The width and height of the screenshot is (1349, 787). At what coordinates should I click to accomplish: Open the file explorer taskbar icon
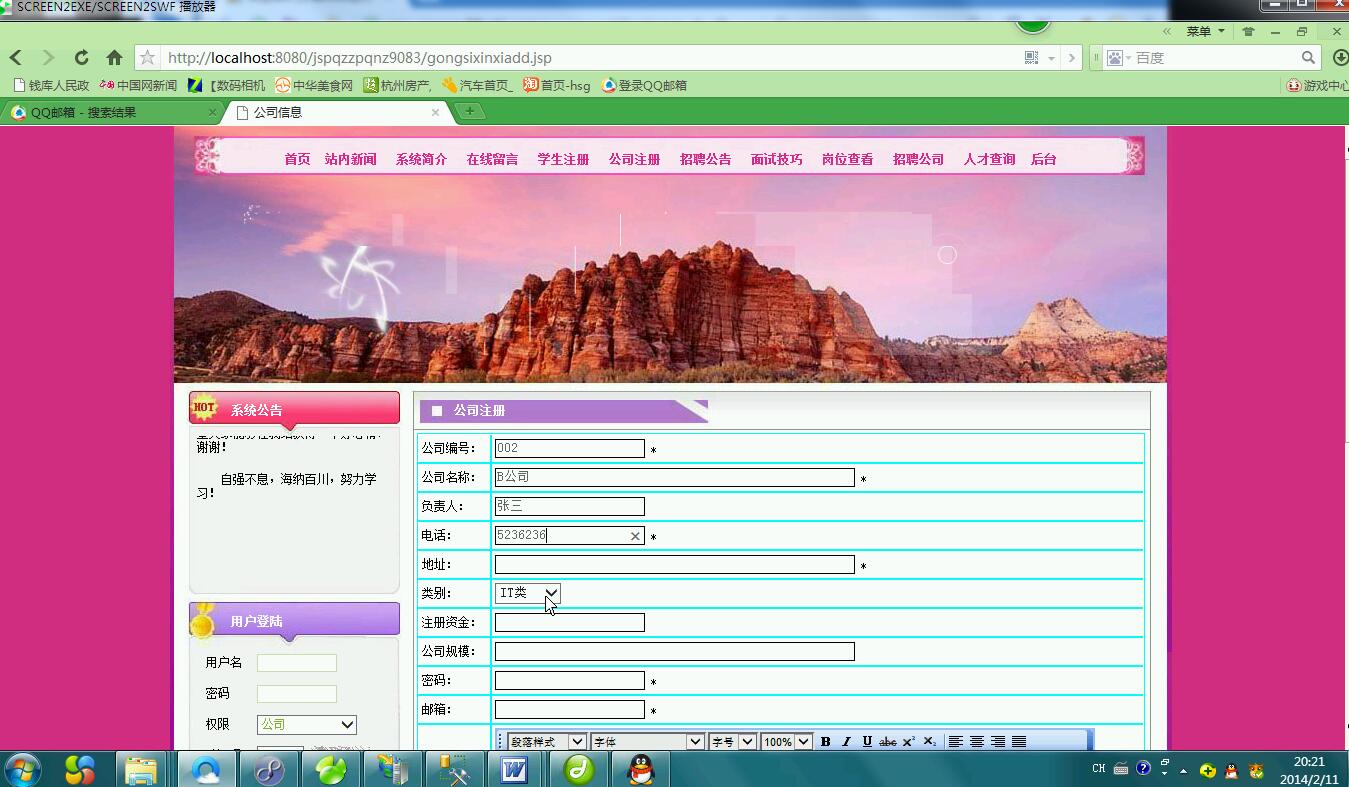(141, 770)
